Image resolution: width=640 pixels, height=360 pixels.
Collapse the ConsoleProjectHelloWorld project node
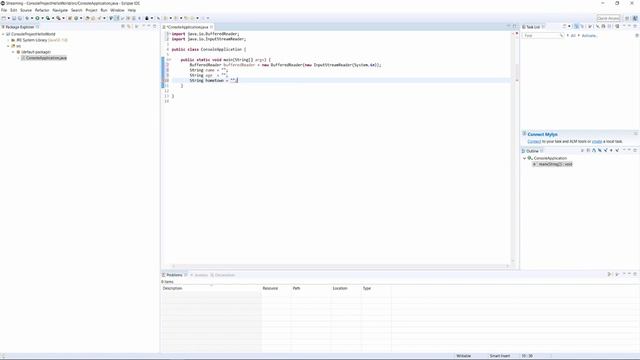click(x=3, y=34)
